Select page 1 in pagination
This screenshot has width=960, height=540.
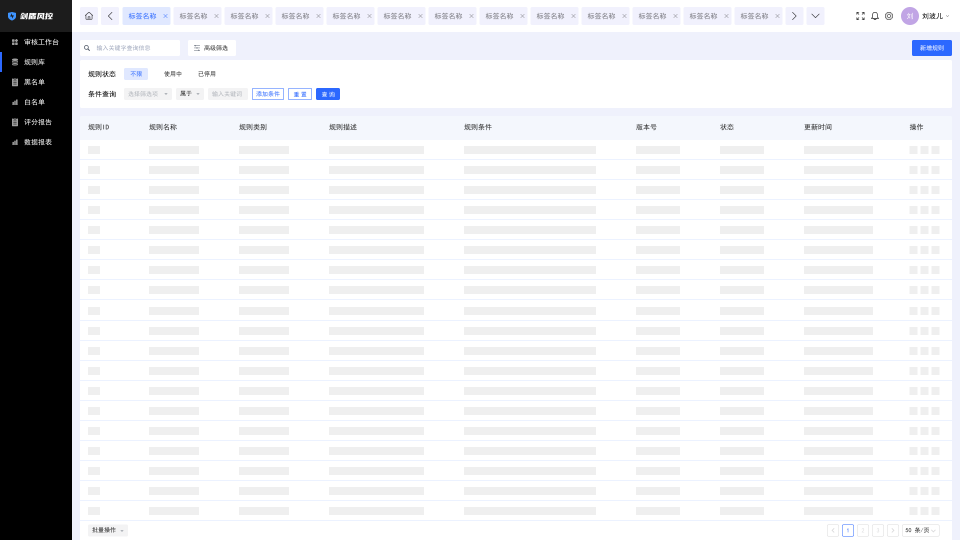[848, 530]
